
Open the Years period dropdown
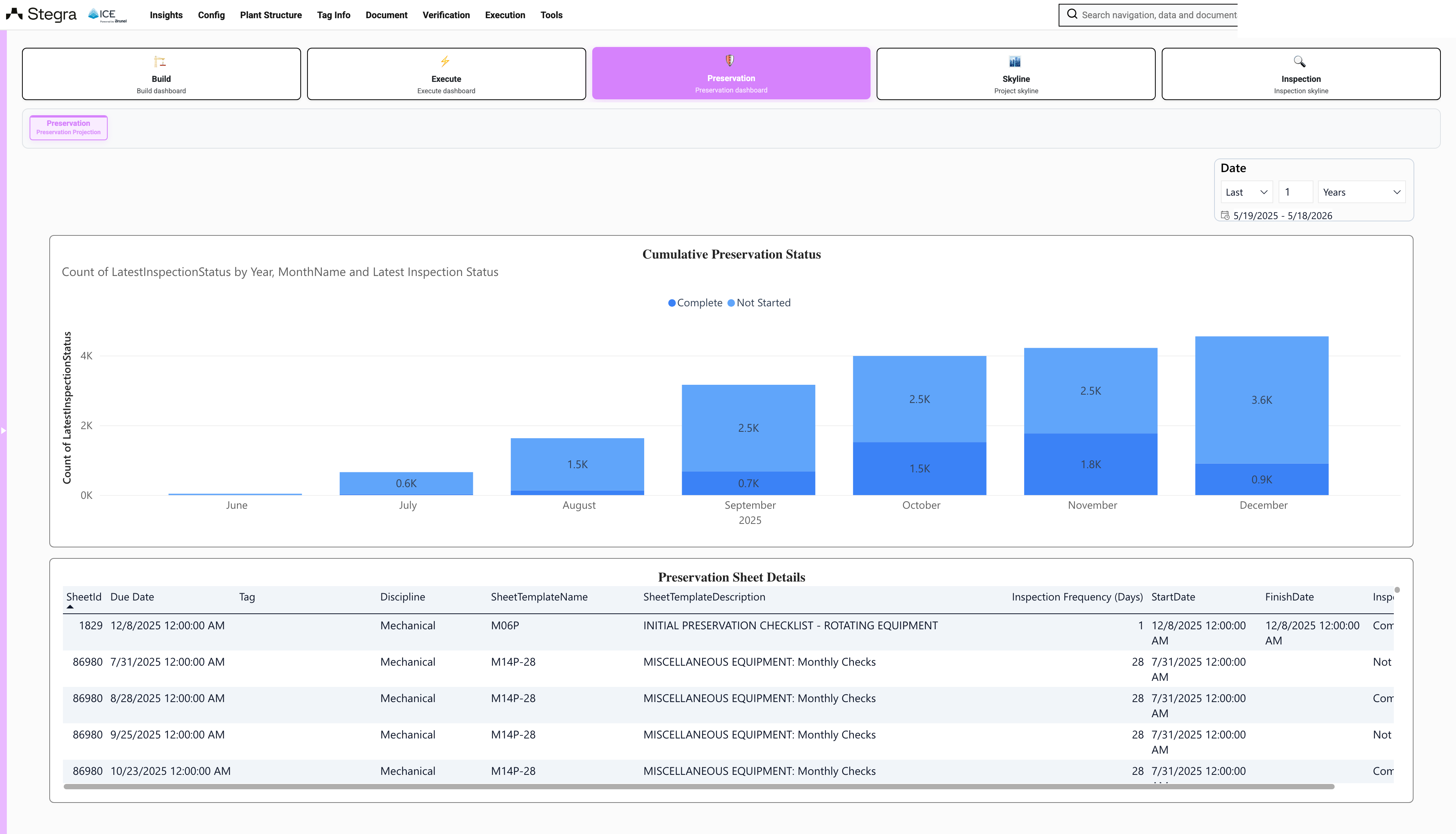[x=1362, y=193]
